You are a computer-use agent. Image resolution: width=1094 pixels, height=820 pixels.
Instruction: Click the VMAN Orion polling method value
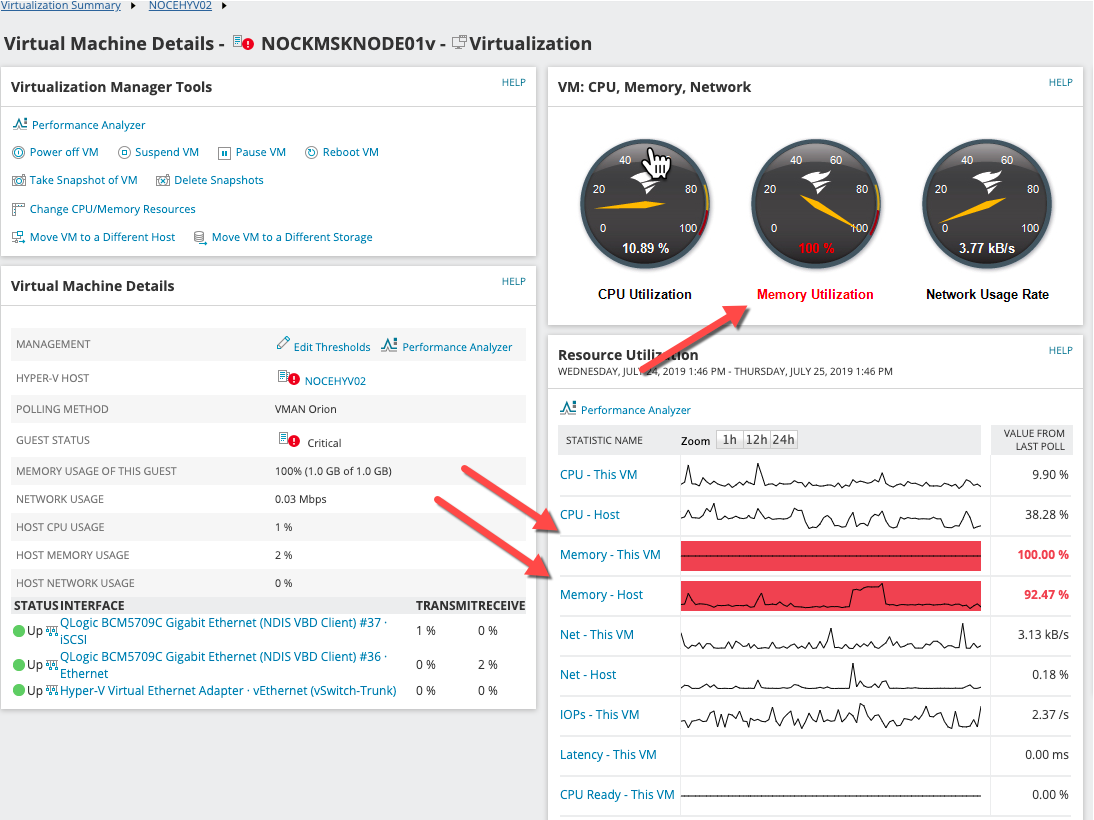[x=306, y=409]
